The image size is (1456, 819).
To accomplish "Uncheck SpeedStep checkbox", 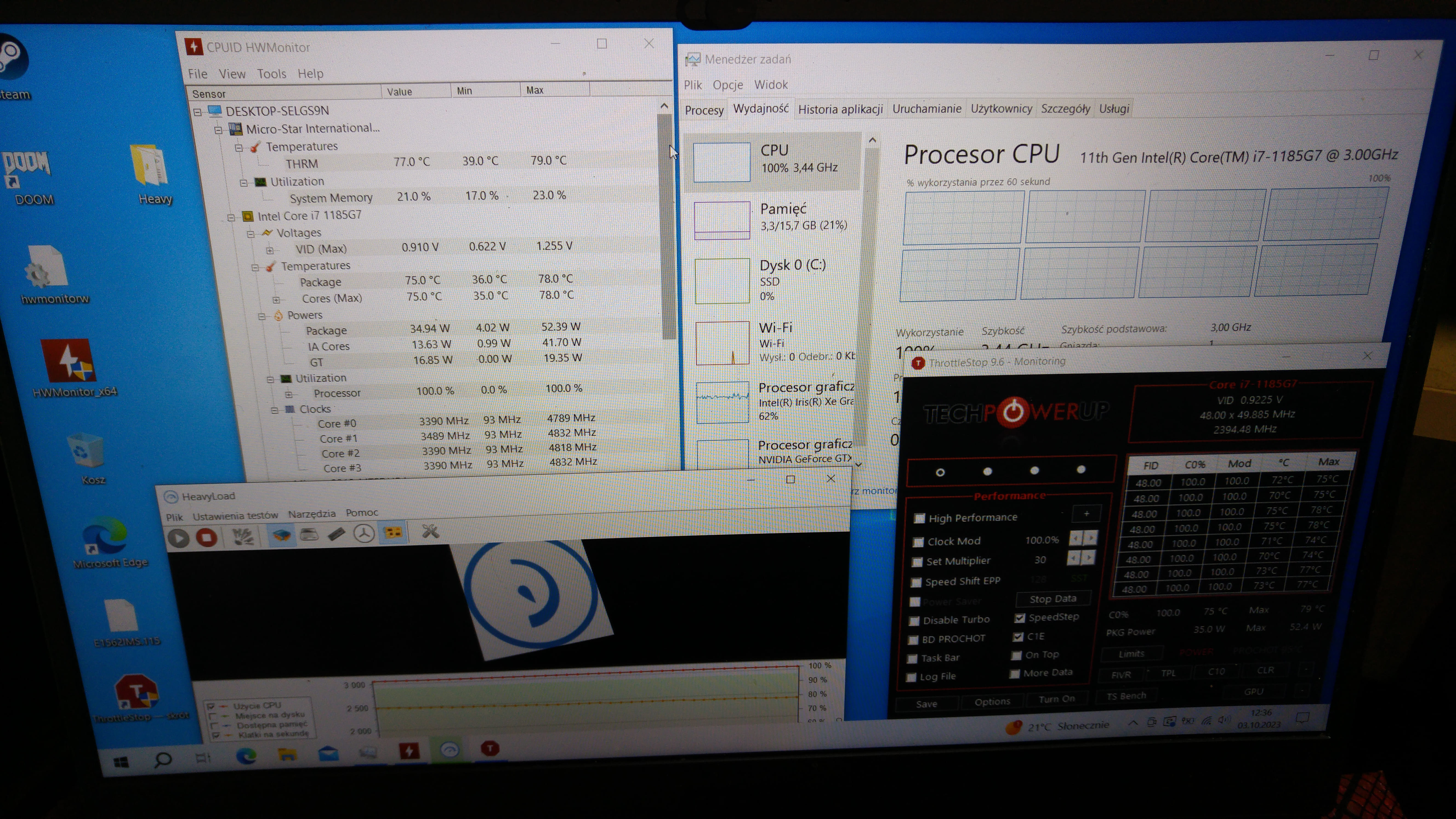I will tap(1020, 618).
